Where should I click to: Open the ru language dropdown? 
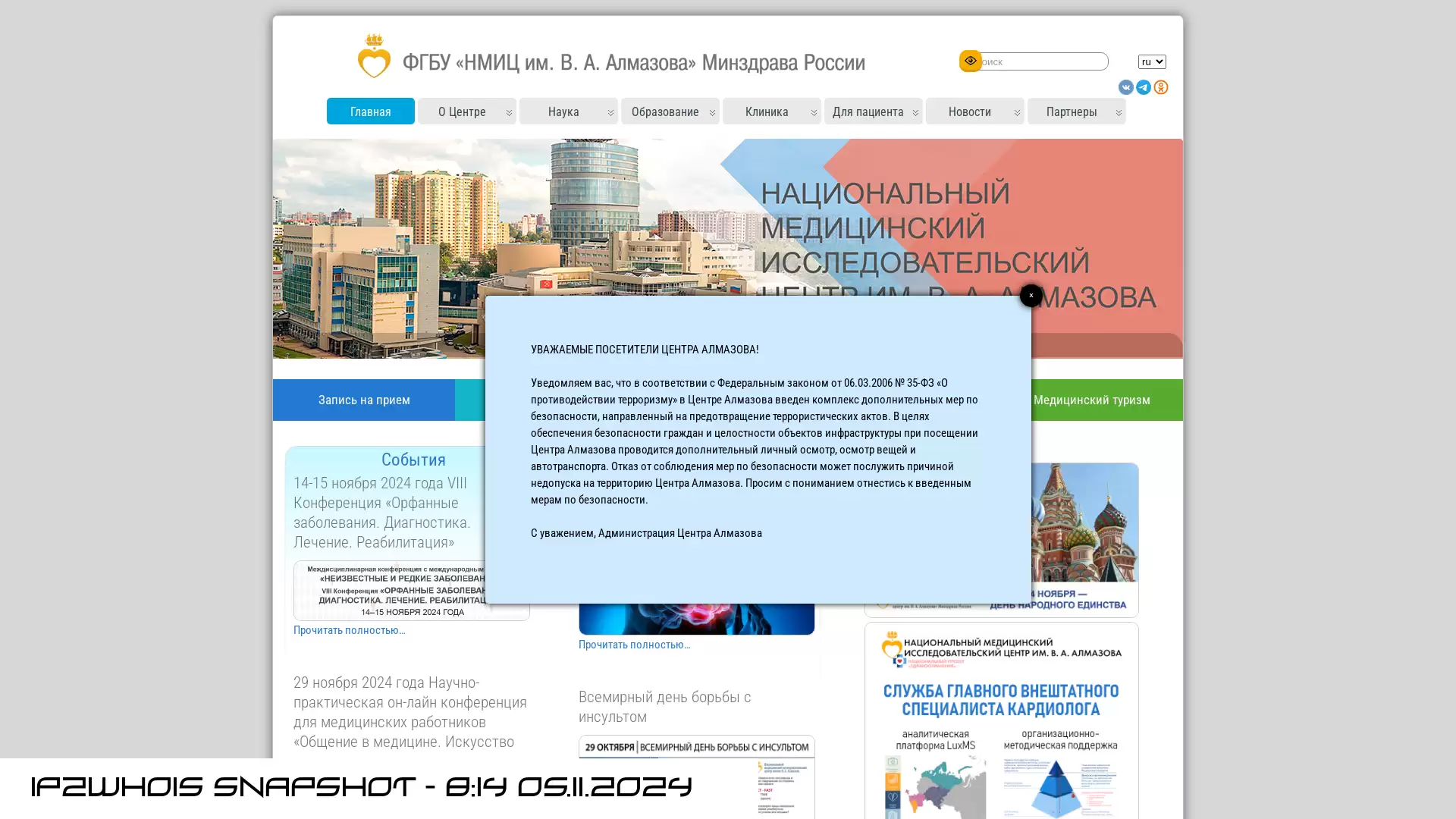click(x=1152, y=61)
